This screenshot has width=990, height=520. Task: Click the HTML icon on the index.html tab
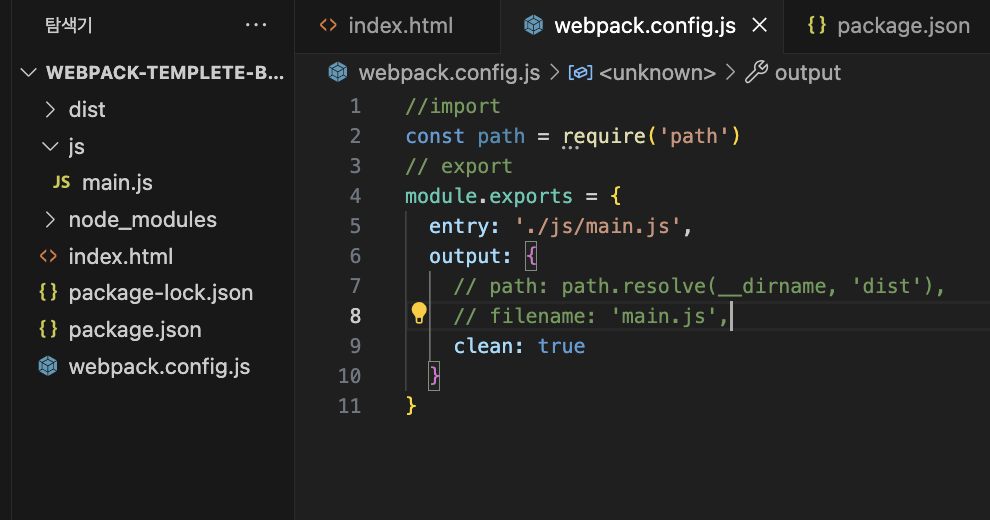(x=328, y=25)
